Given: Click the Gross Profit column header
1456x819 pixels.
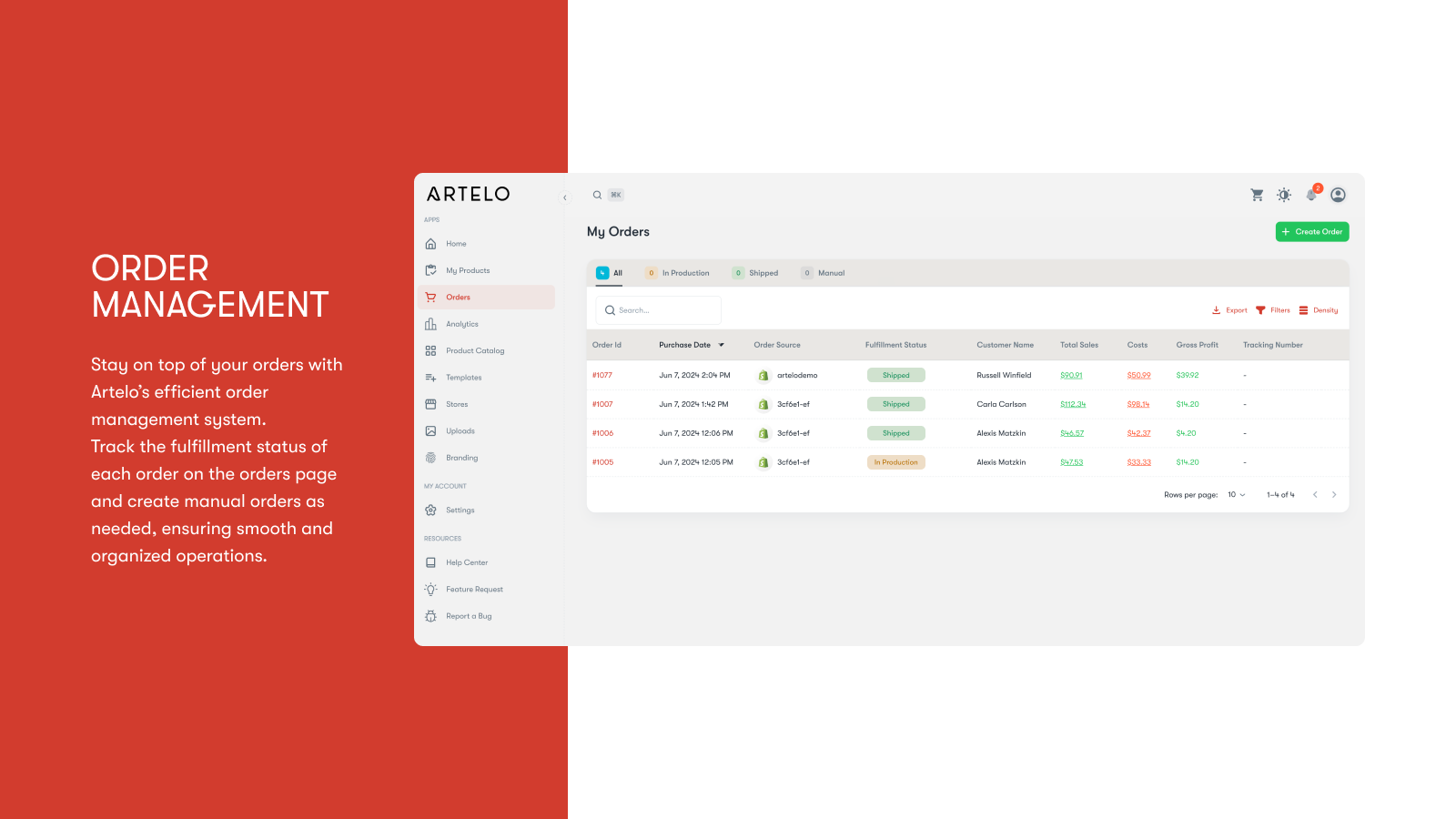Looking at the screenshot, I should pyautogui.click(x=1197, y=345).
